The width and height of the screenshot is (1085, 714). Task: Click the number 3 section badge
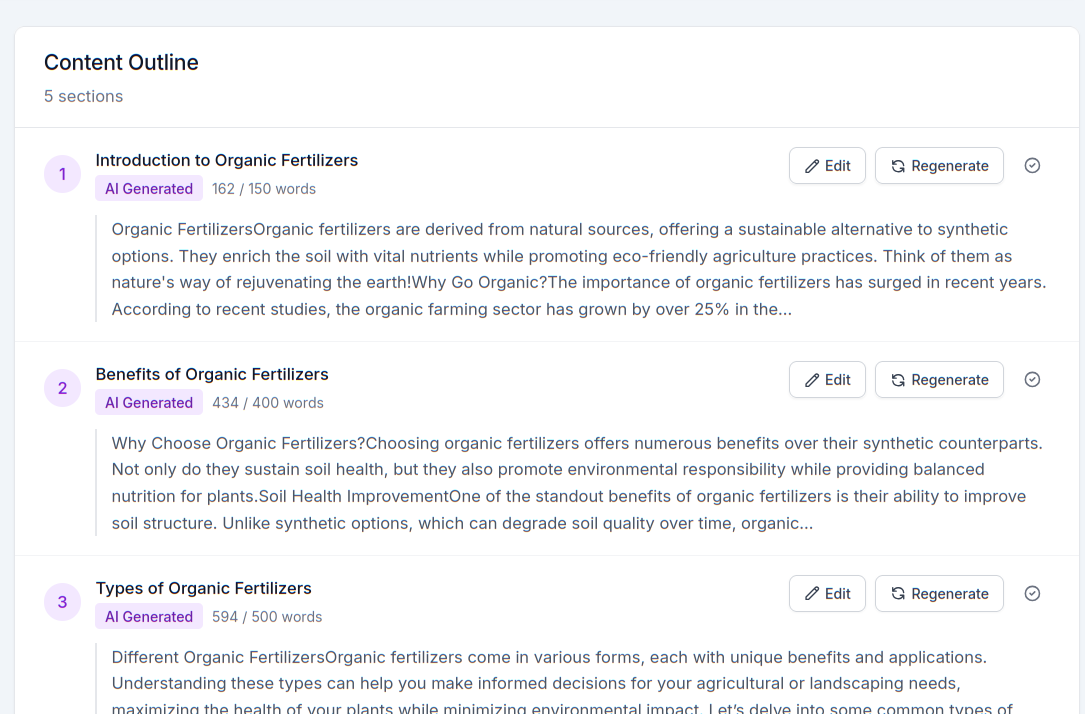(62, 603)
